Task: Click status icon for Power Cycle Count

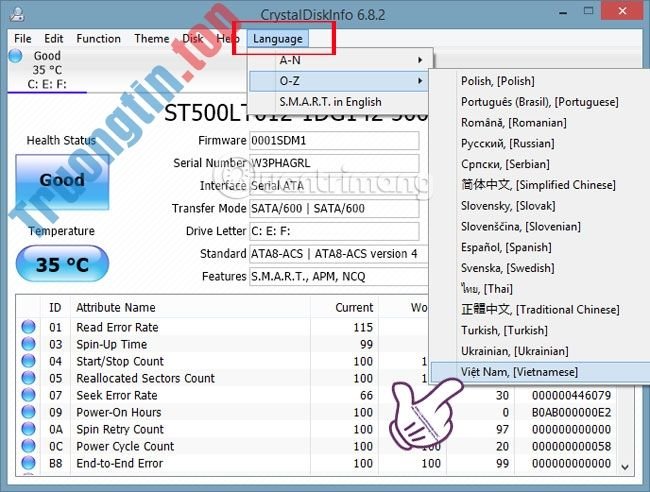Action: coord(28,446)
